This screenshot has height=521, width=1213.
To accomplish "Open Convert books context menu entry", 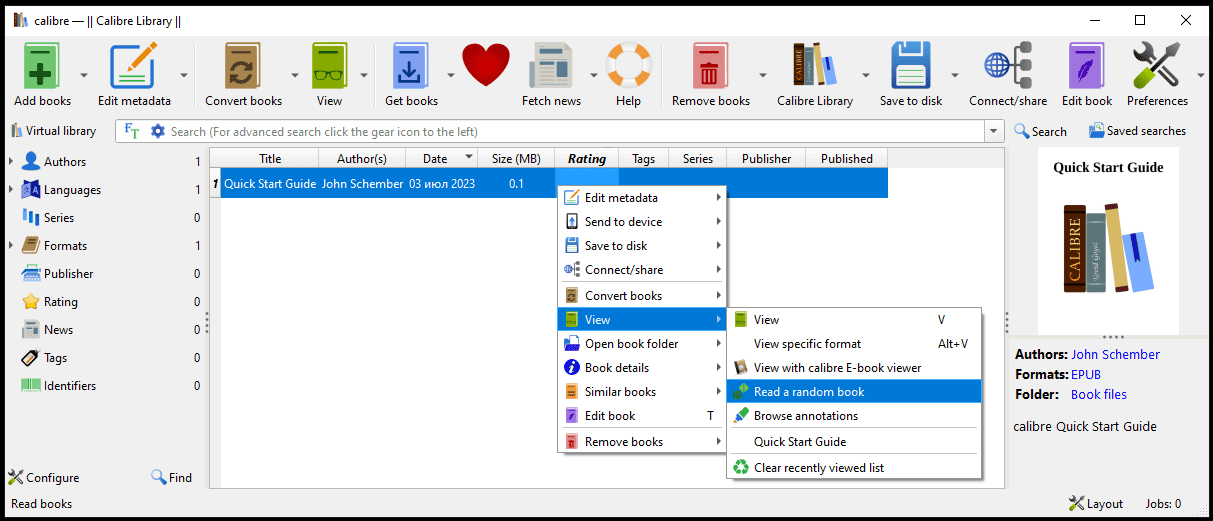I will (642, 295).
